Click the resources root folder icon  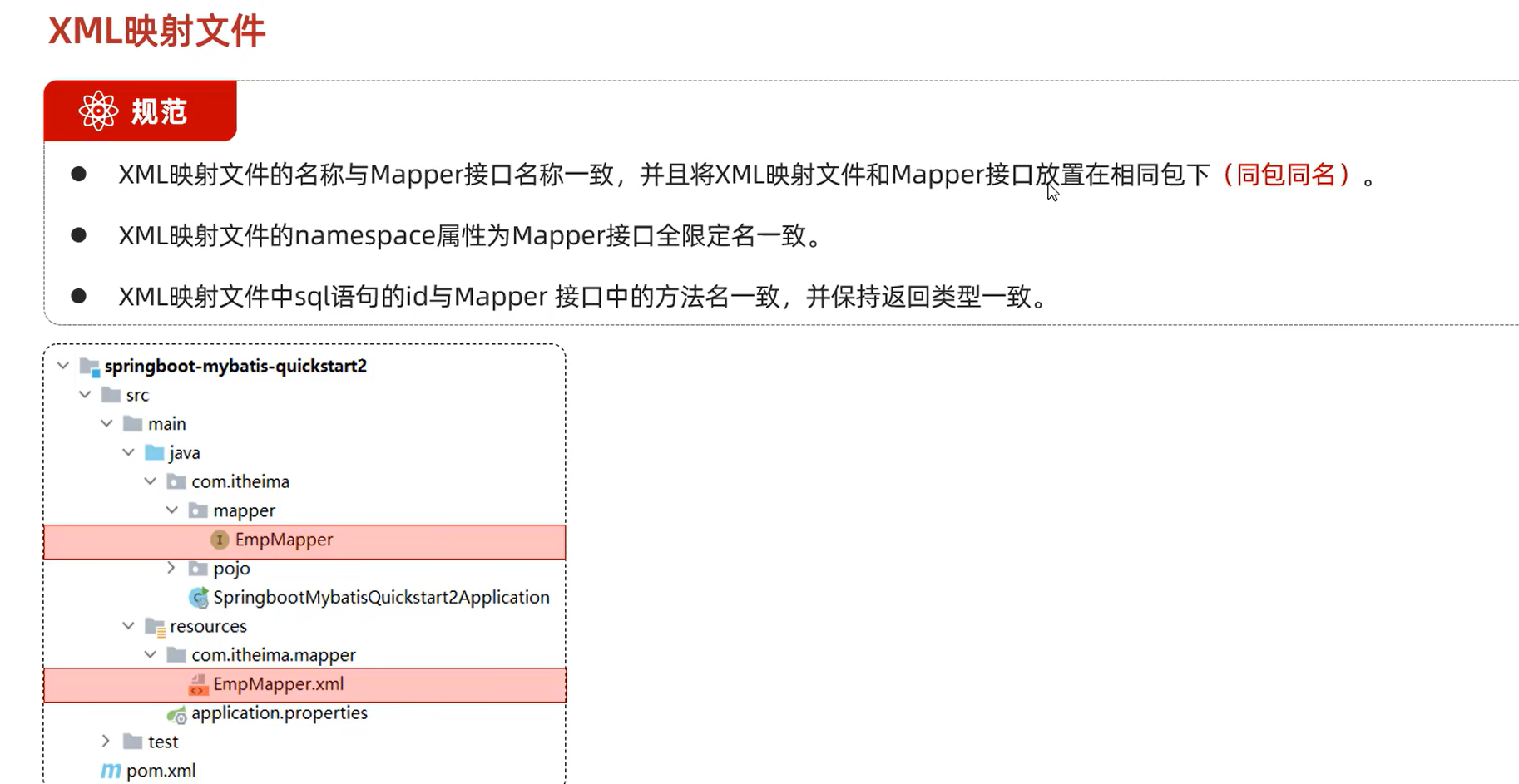[155, 627]
